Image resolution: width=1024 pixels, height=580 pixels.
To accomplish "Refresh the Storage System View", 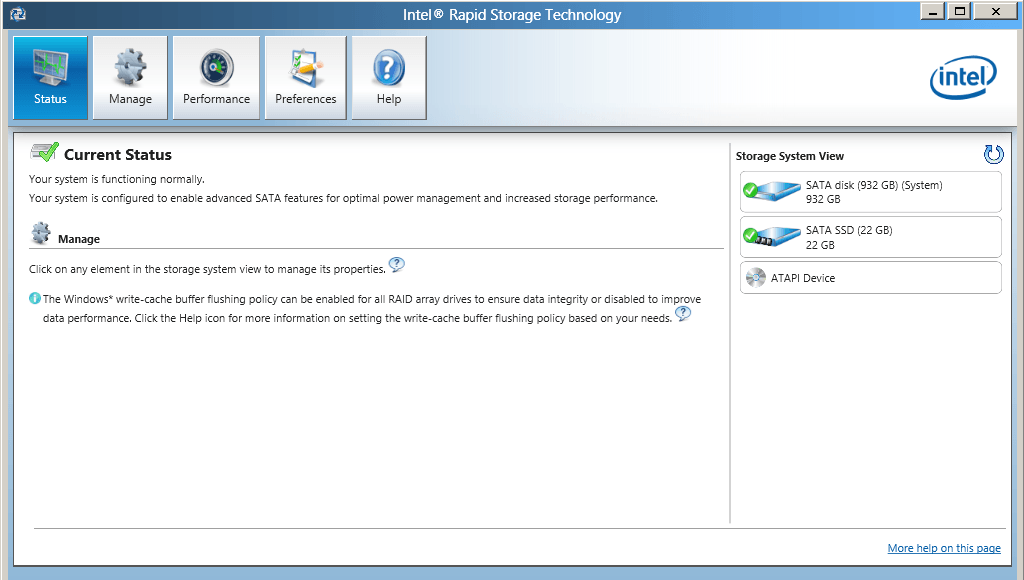I will point(993,155).
